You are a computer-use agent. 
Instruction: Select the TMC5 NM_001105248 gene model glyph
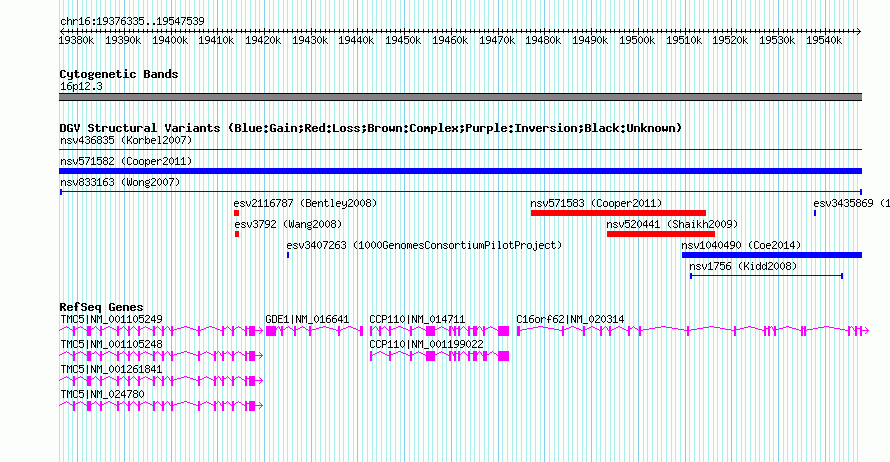click(161, 356)
